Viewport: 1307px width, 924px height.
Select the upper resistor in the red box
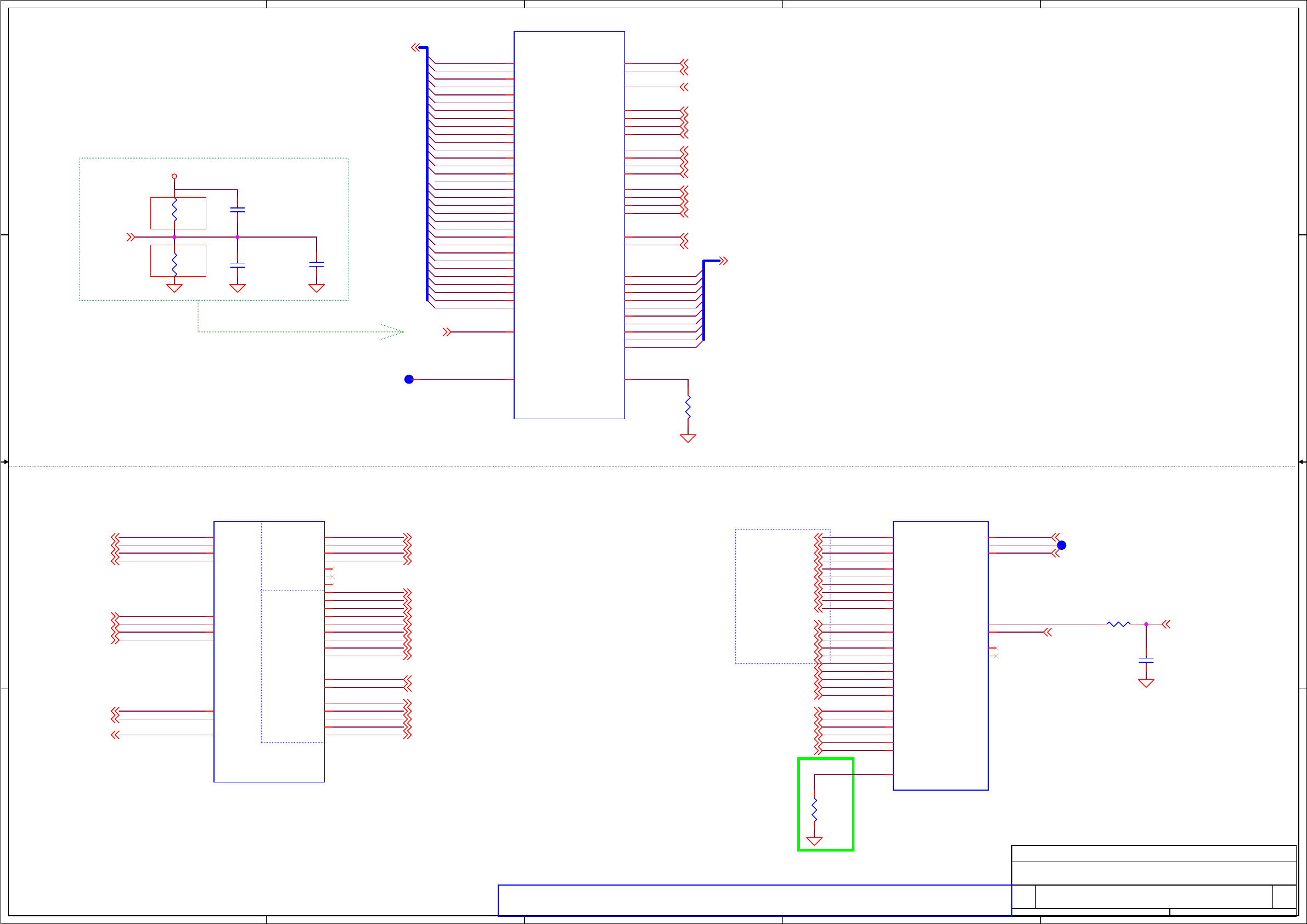pyautogui.click(x=174, y=210)
